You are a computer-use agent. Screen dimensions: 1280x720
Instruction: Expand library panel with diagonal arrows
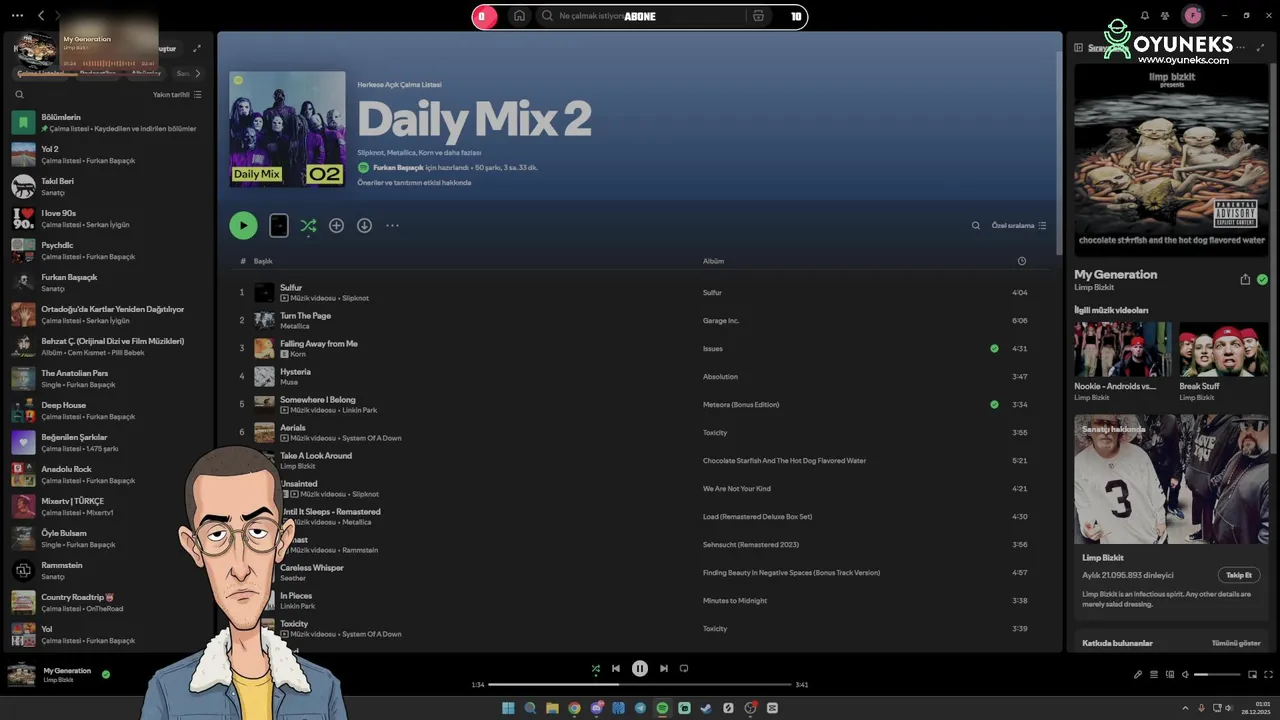click(197, 48)
